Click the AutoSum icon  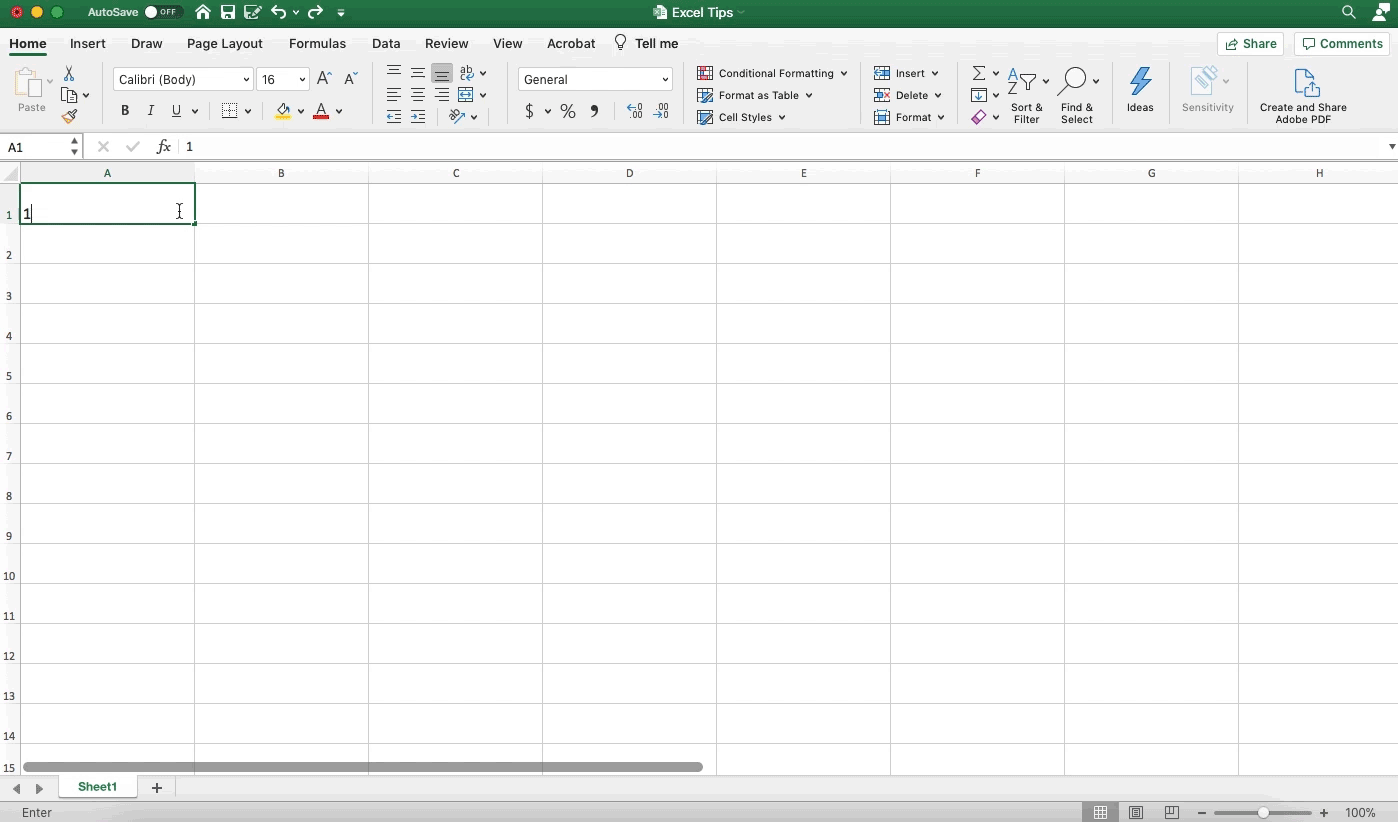pos(979,72)
